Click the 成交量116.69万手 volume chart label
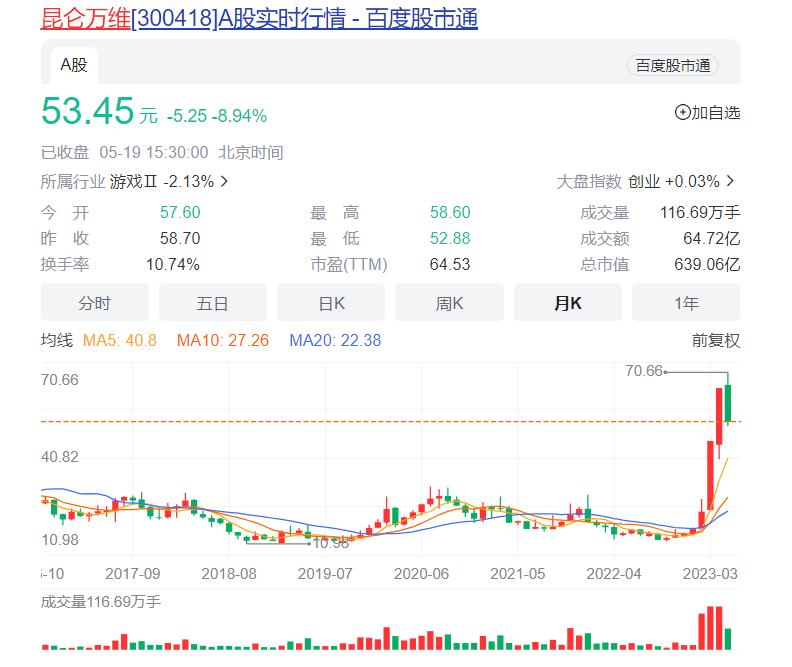 (x=101, y=602)
